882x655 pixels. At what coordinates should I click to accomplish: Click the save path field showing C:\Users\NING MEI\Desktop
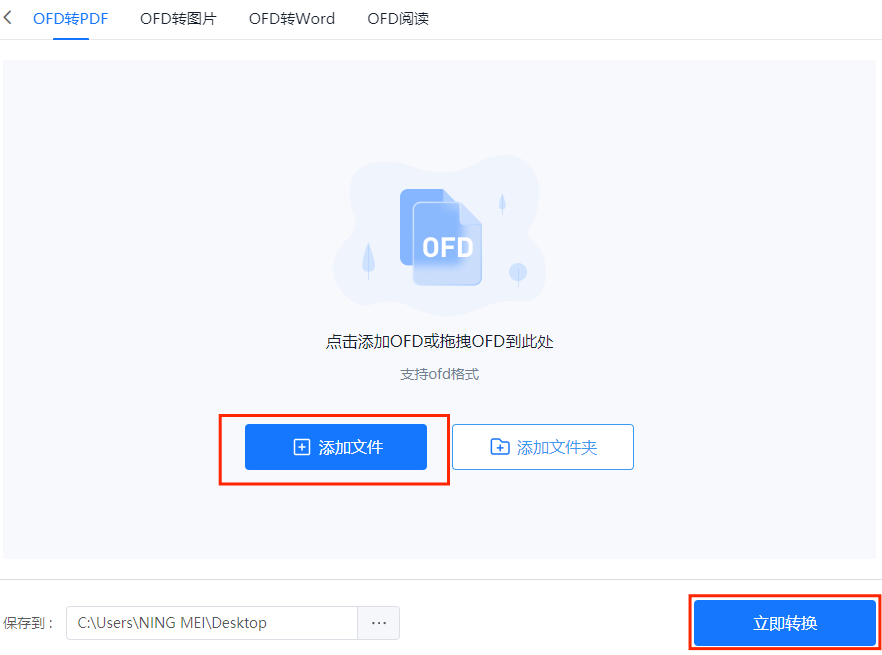tap(212, 623)
